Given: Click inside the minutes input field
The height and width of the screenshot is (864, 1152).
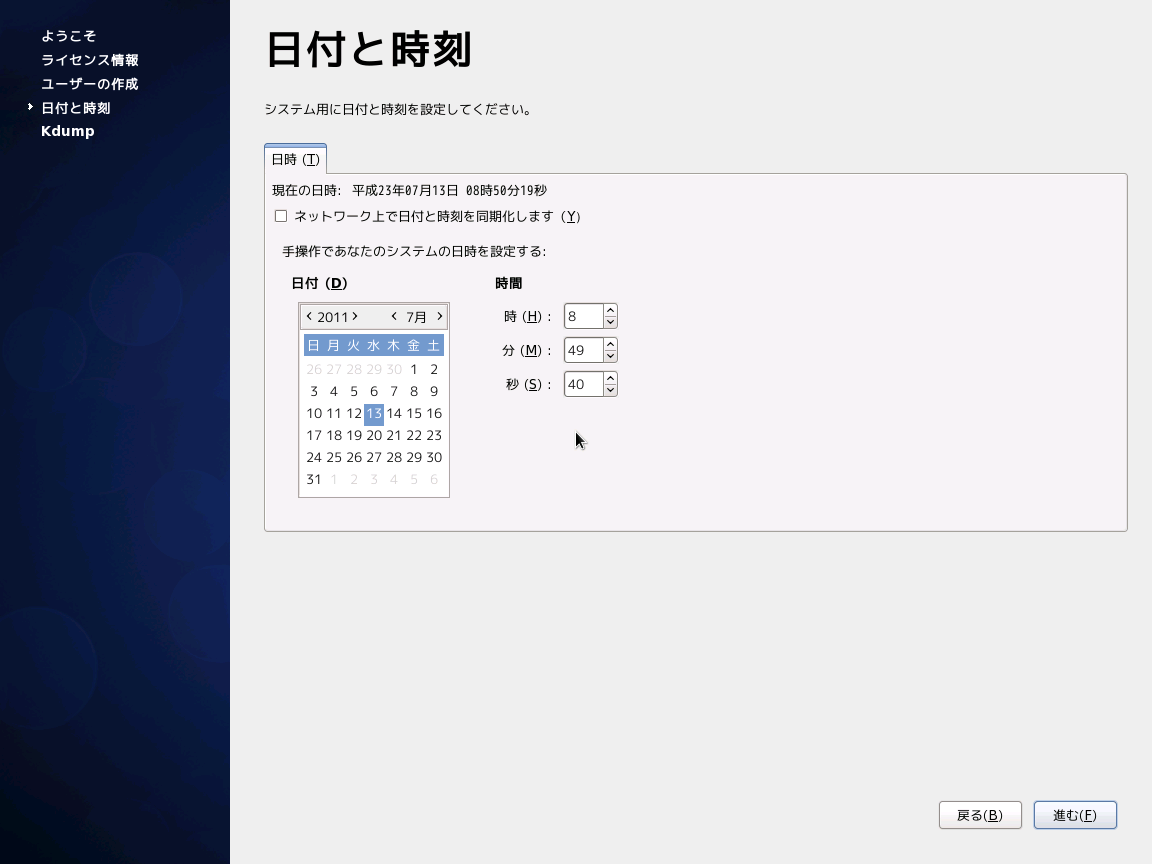Looking at the screenshot, I should click(x=585, y=350).
